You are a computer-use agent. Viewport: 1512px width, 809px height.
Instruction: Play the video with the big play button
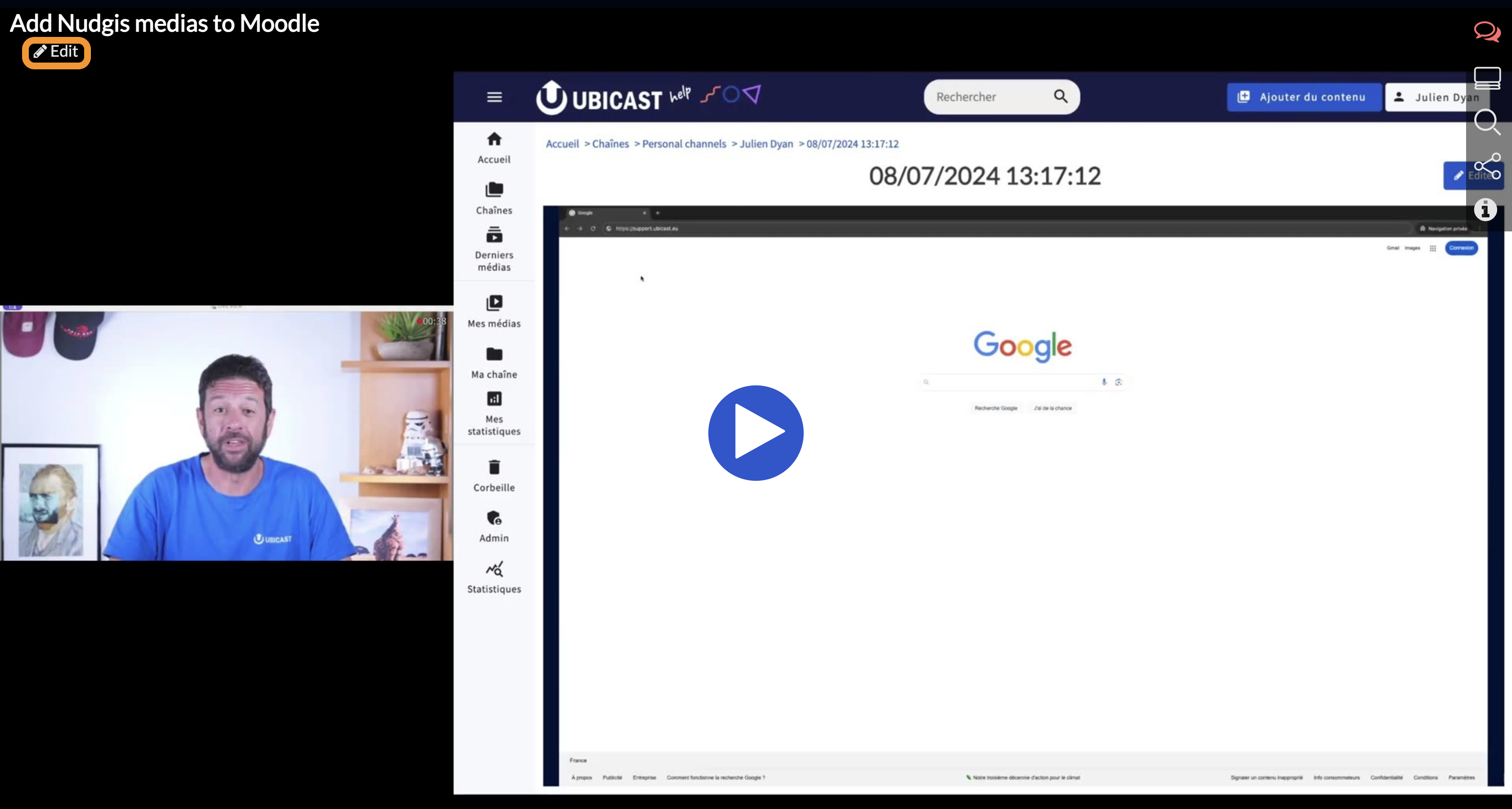click(x=756, y=433)
